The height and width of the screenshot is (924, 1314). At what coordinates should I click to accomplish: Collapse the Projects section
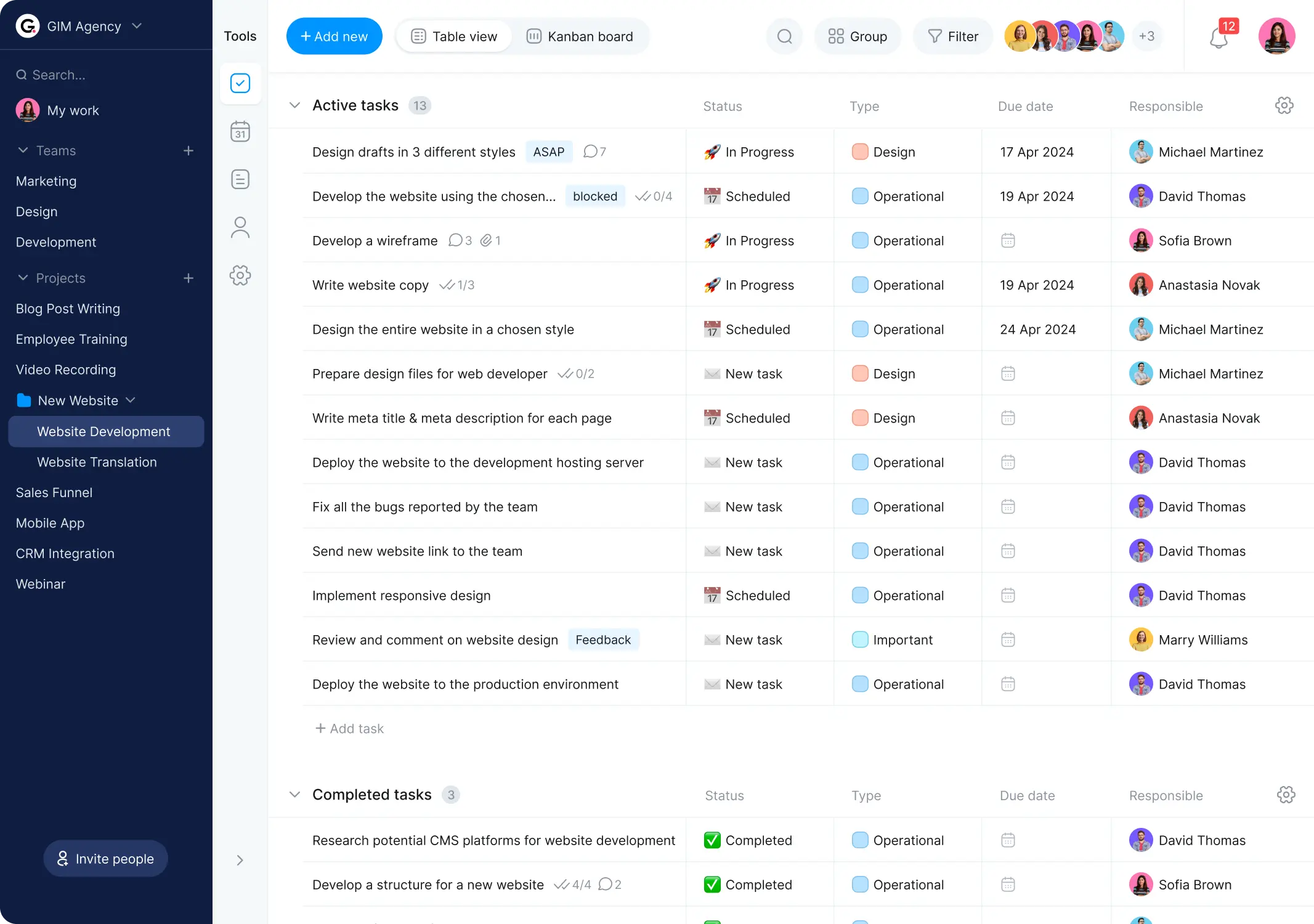(23, 278)
